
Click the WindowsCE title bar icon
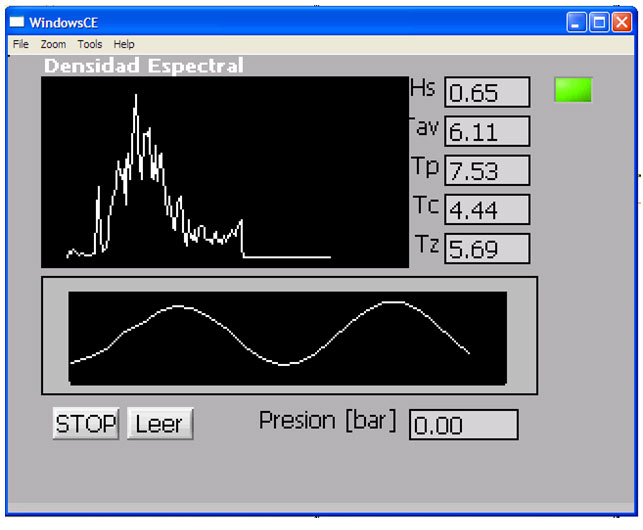[x=17, y=22]
